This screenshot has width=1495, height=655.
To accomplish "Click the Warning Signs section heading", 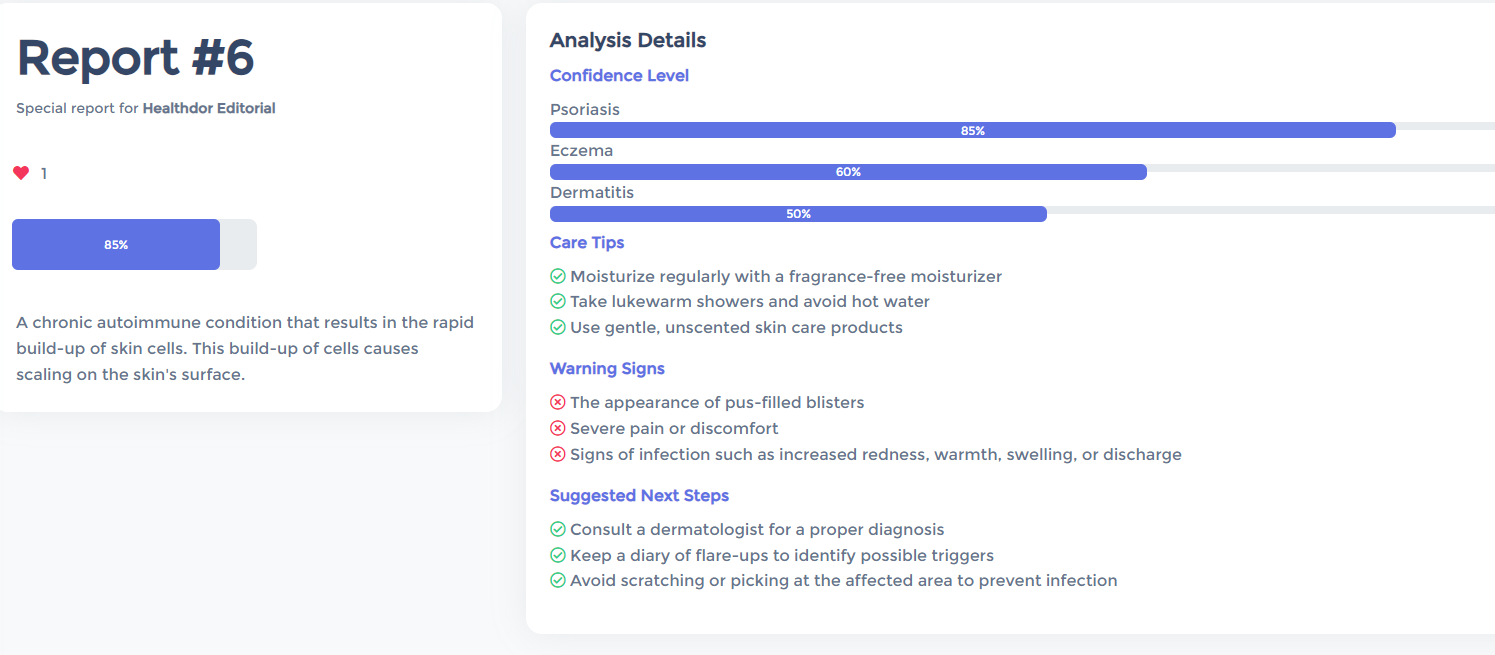I will 607,369.
